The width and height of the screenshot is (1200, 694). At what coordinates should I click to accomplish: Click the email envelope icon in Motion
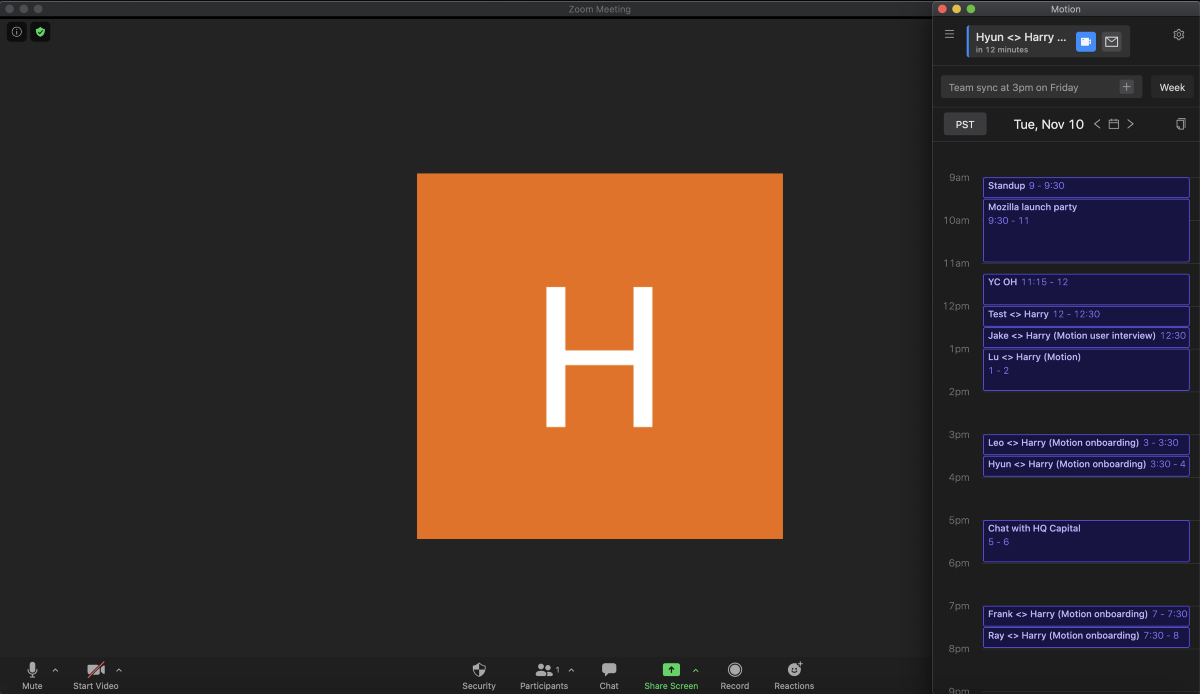(x=1111, y=42)
